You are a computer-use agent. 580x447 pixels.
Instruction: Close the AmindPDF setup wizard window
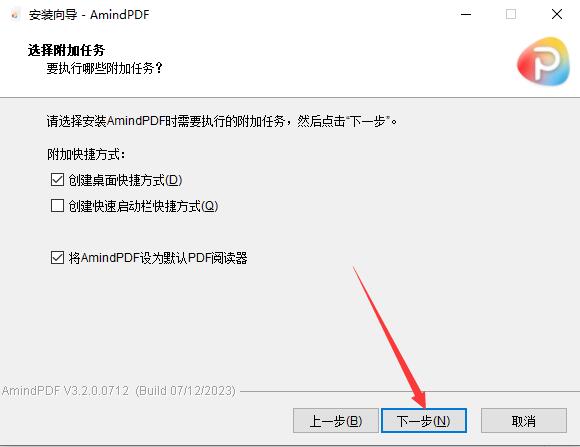(557, 14)
